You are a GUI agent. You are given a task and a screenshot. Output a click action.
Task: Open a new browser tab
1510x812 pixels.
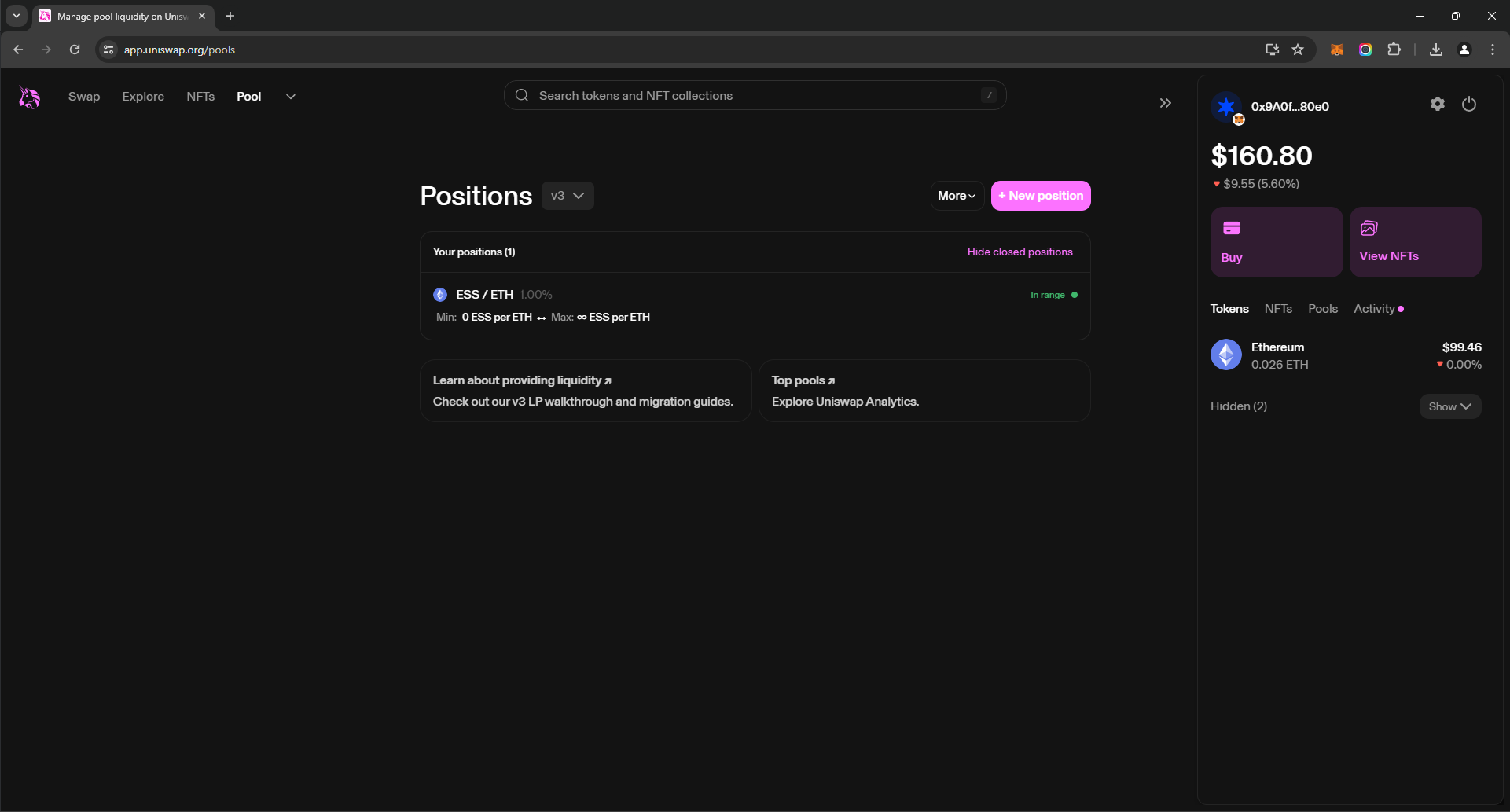pyautogui.click(x=230, y=16)
